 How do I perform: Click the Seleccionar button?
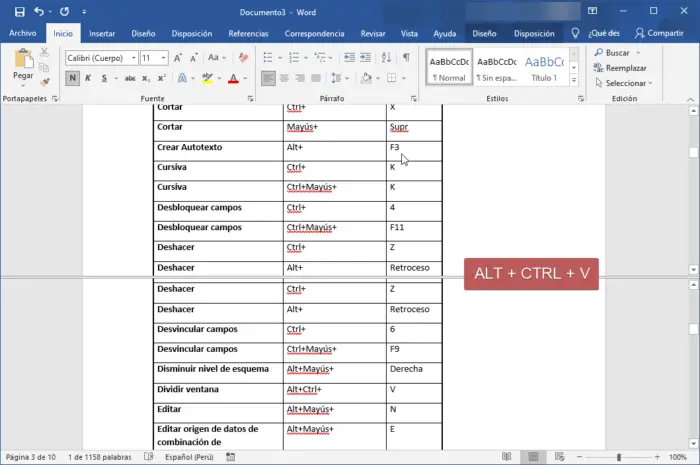[x=623, y=83]
